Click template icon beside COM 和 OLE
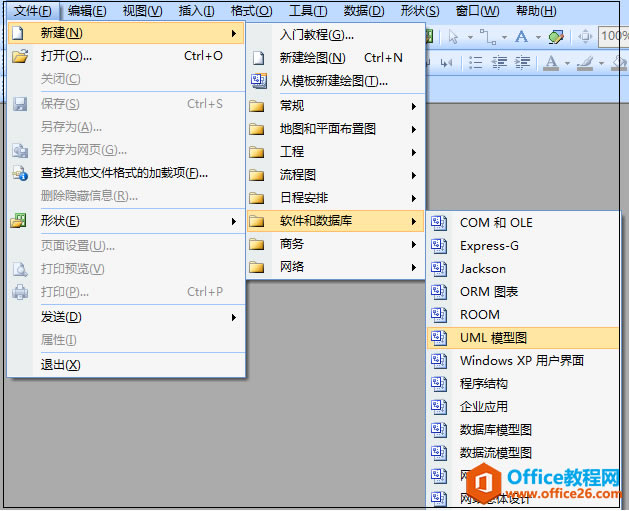This screenshot has width=629, height=511. tap(439, 223)
